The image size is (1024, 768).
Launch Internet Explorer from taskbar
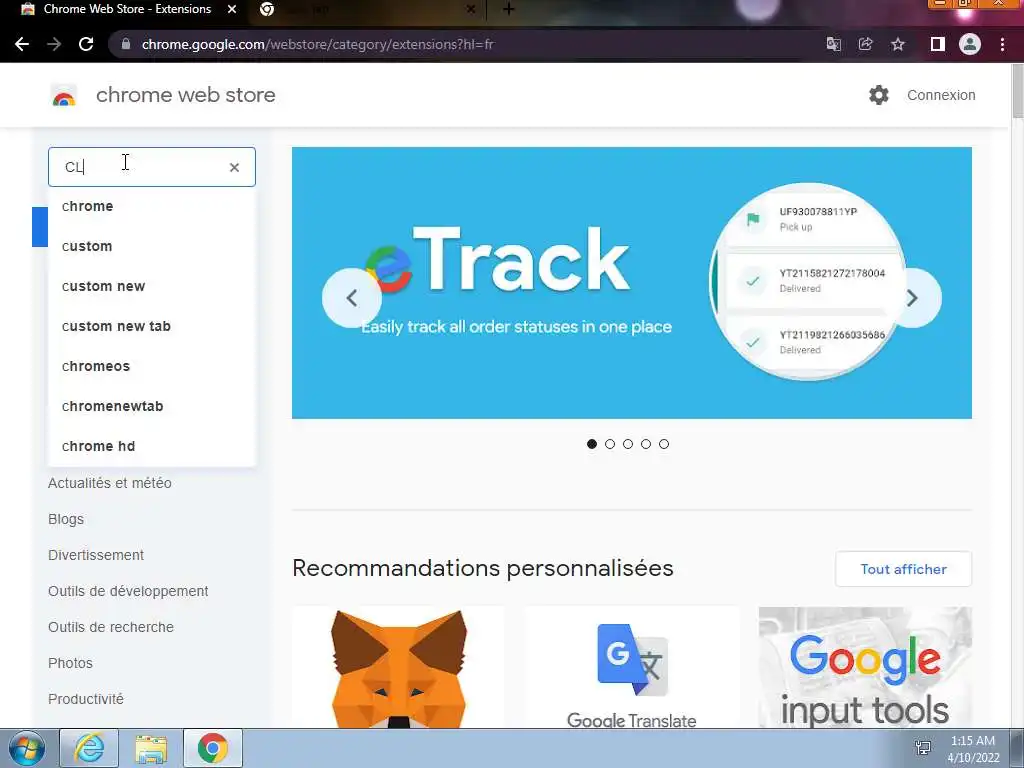click(89, 748)
